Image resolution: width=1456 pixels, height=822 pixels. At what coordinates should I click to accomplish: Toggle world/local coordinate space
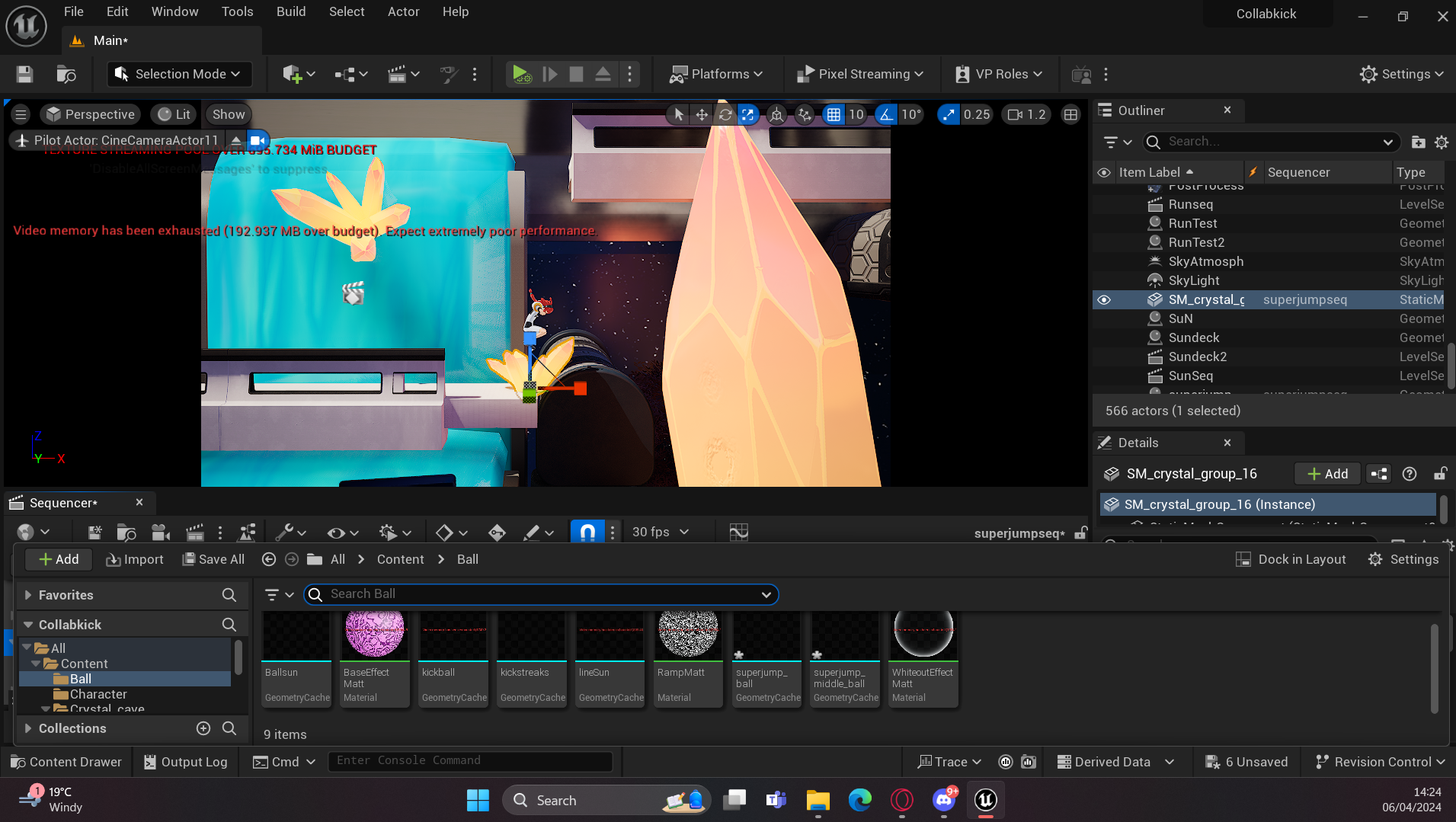click(776, 114)
